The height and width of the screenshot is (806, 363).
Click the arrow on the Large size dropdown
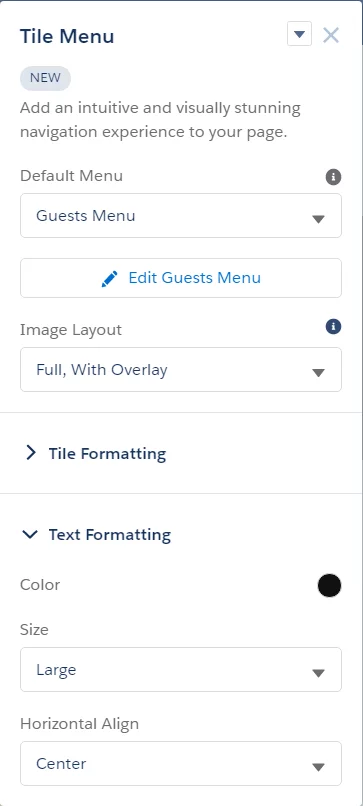pyautogui.click(x=318, y=673)
